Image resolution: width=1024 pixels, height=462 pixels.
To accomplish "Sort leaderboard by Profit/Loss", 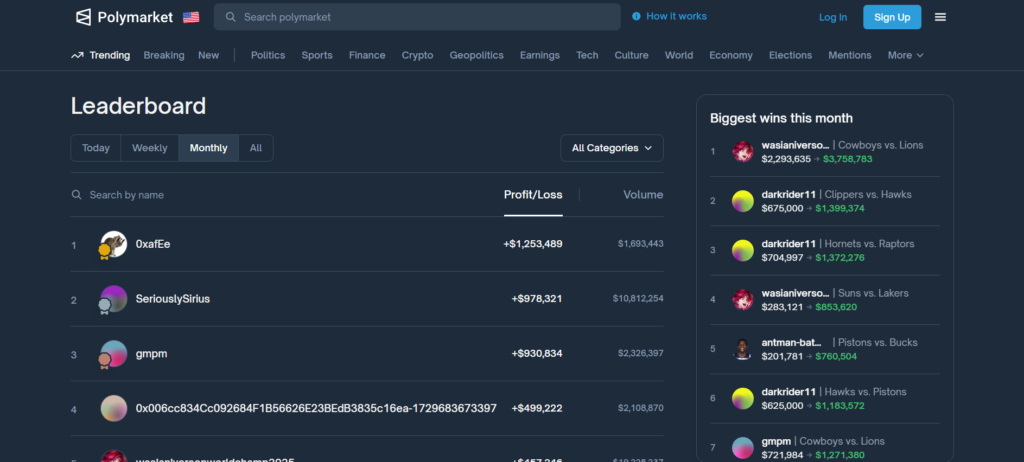I will coord(533,195).
